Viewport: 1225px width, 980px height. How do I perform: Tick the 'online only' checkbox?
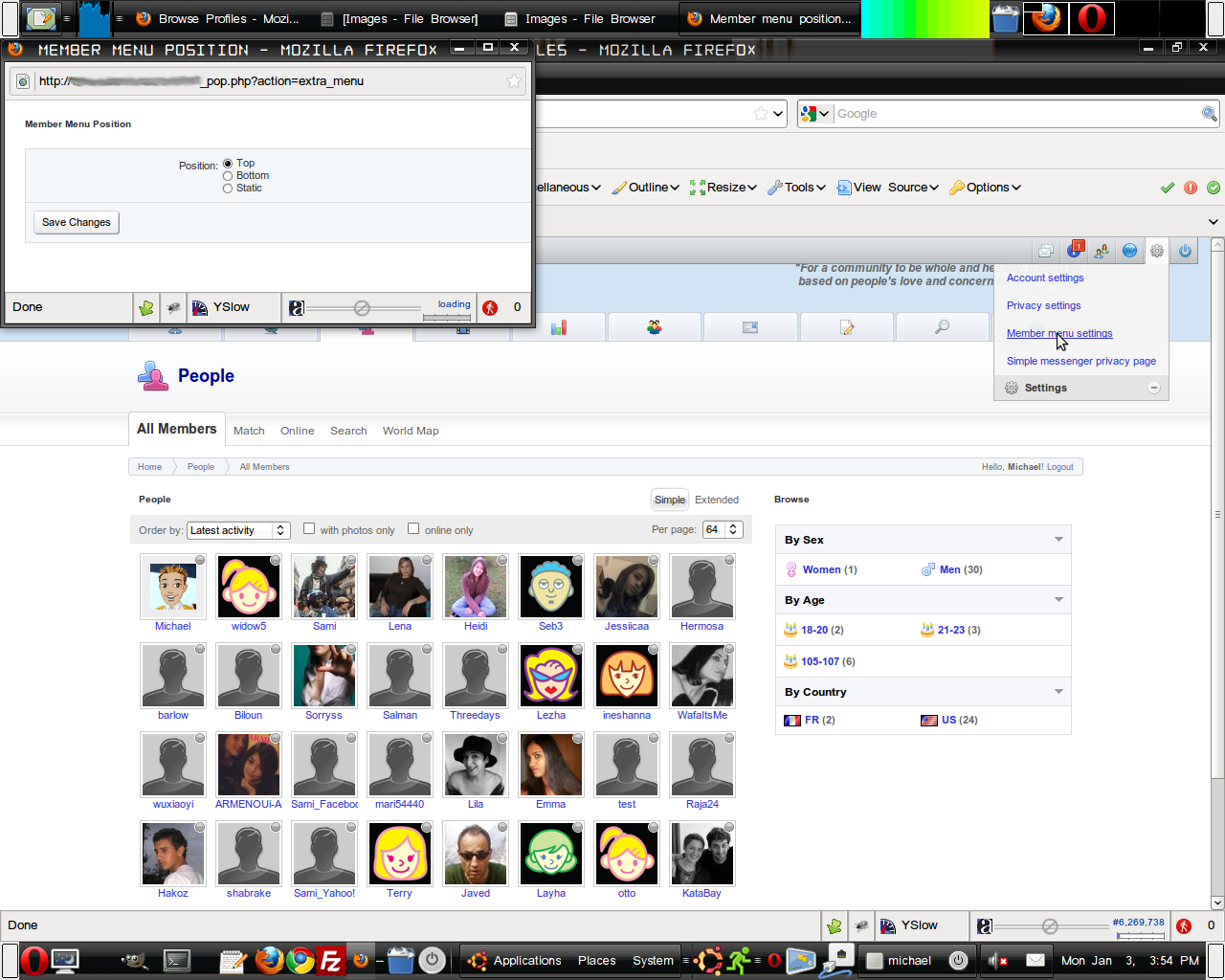pyautogui.click(x=413, y=528)
